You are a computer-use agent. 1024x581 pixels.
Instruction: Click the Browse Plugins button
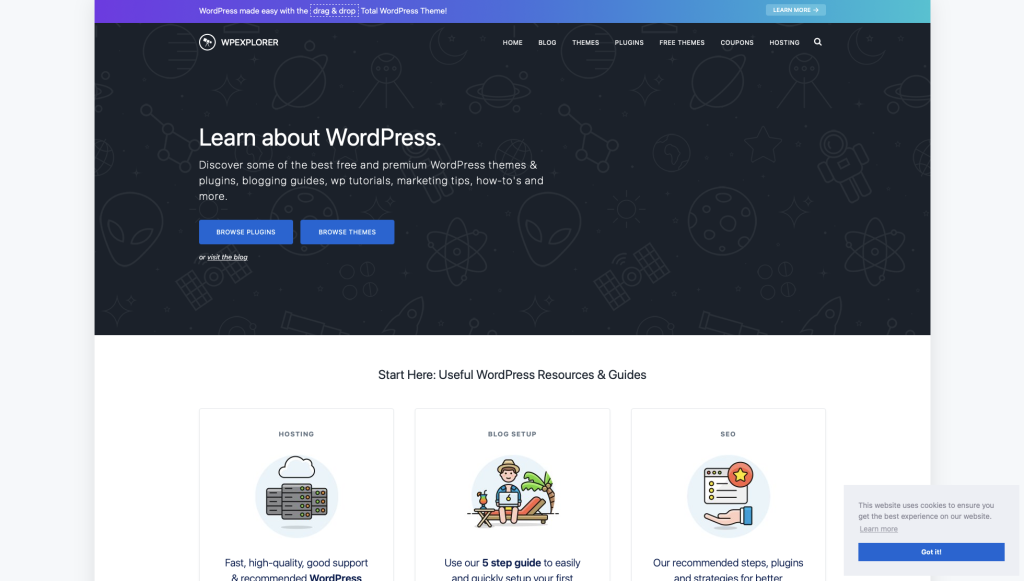(x=246, y=232)
